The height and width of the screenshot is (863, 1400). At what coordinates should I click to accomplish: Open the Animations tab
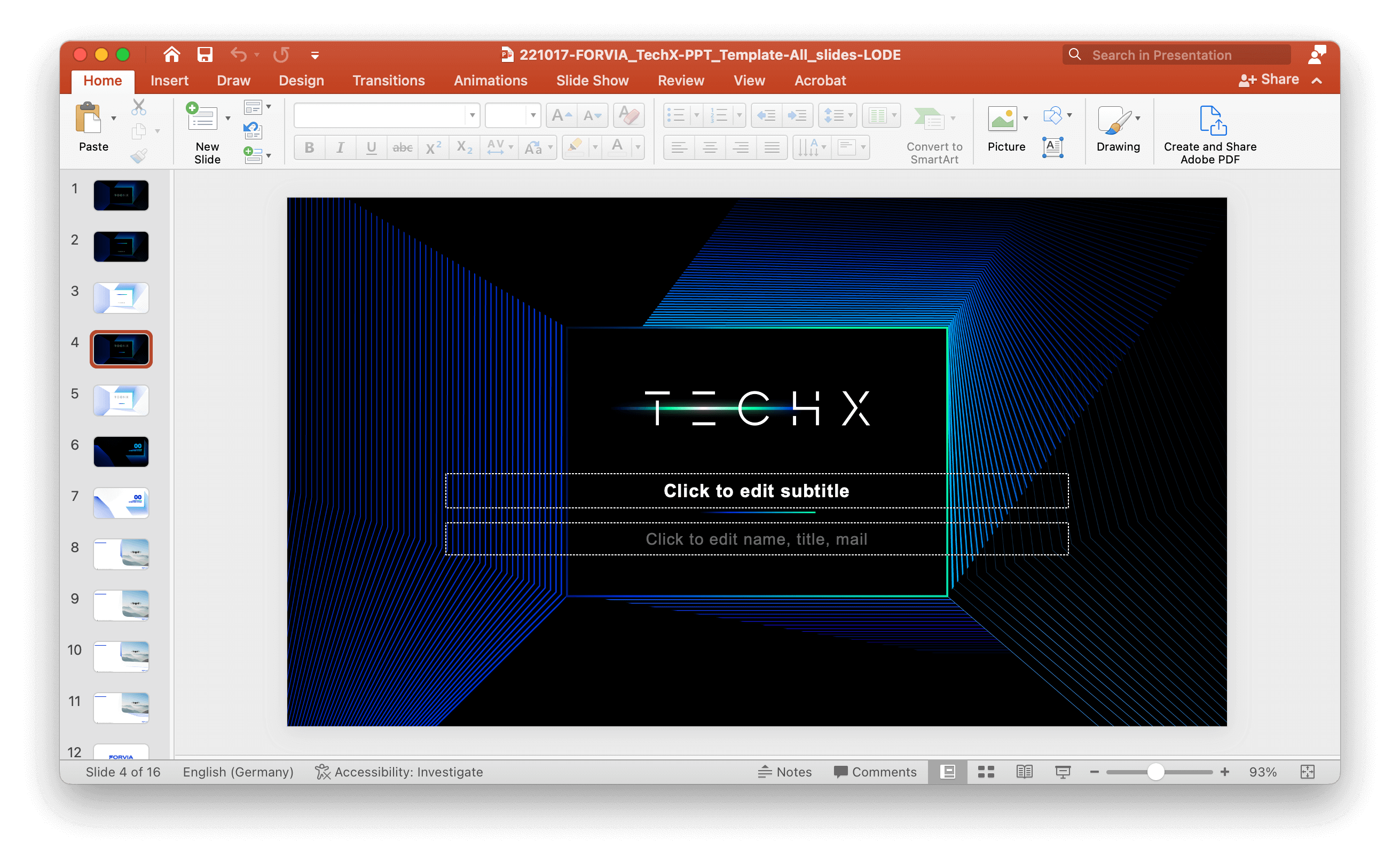tap(491, 81)
